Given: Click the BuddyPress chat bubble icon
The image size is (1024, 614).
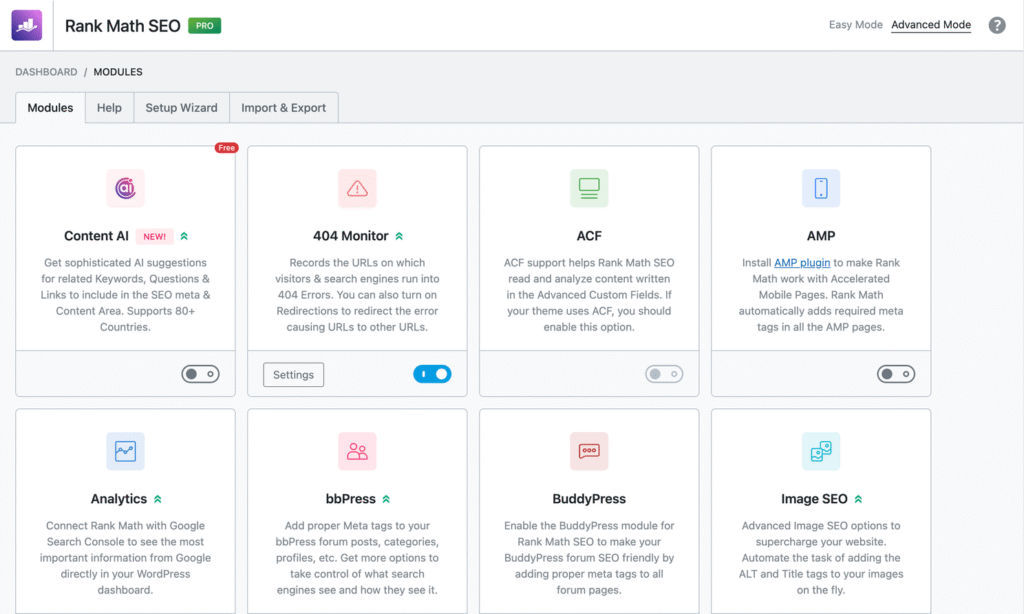Looking at the screenshot, I should tap(589, 451).
